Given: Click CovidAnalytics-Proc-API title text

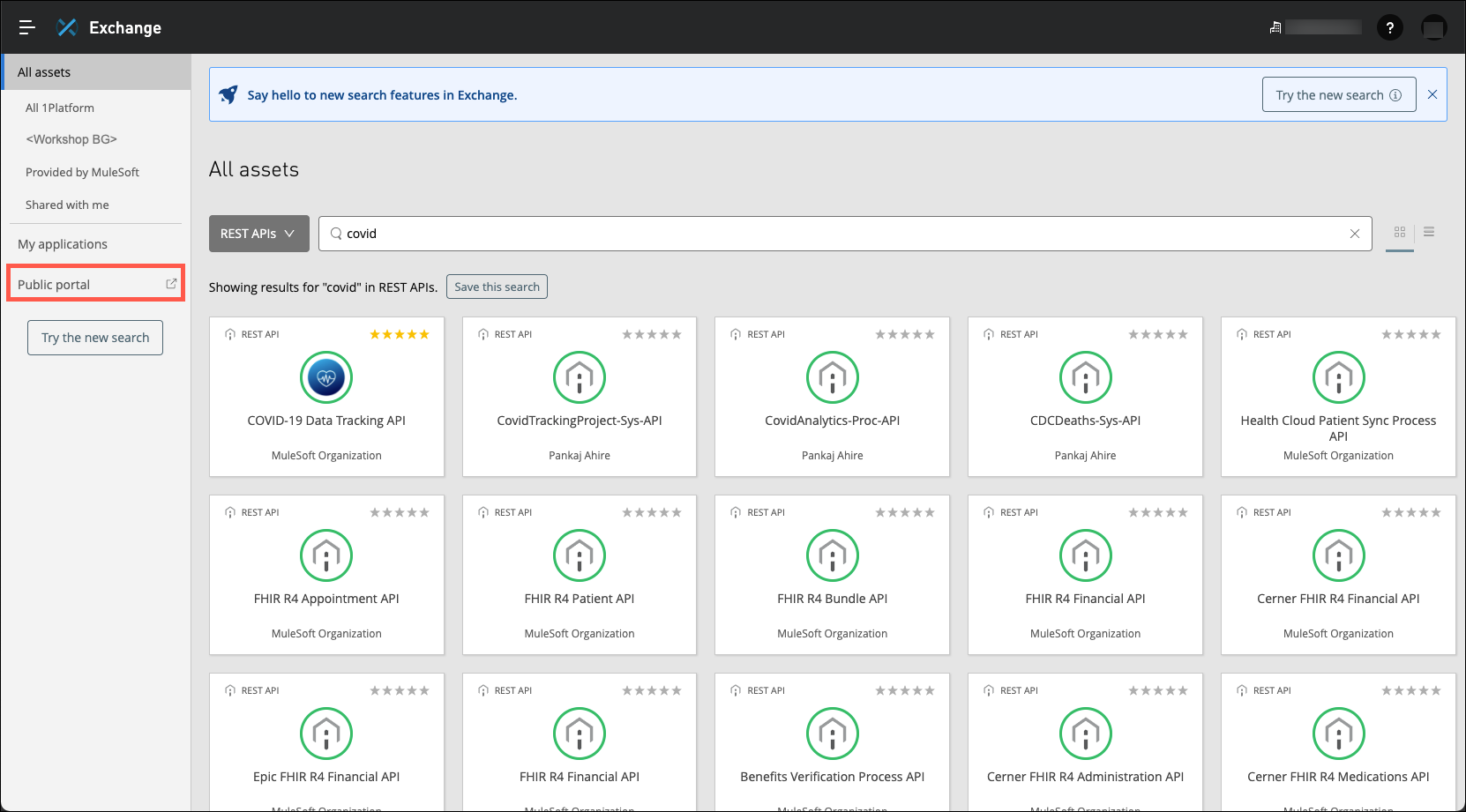Looking at the screenshot, I should [x=833, y=421].
